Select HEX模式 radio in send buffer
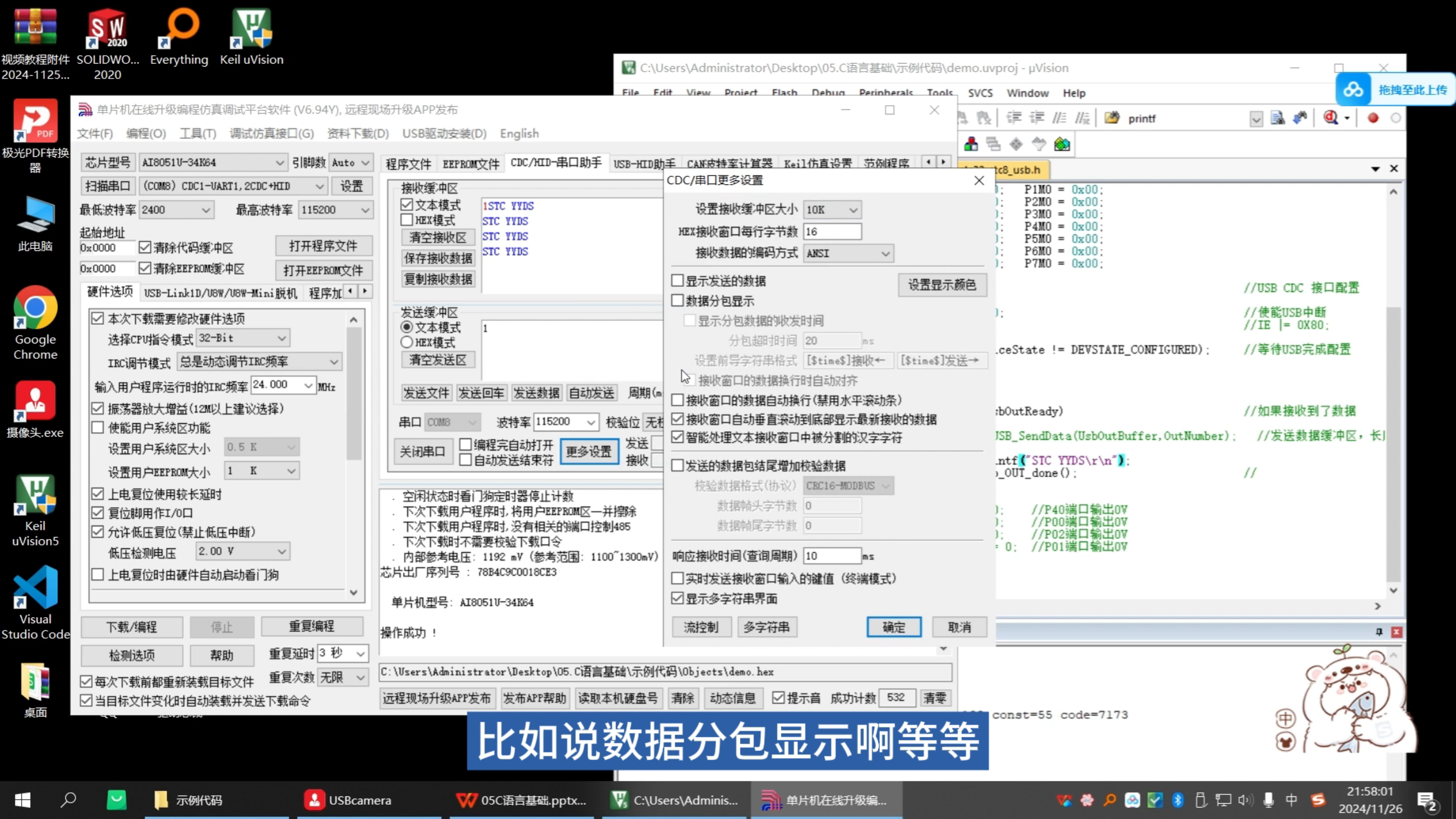1456x819 pixels. click(407, 342)
